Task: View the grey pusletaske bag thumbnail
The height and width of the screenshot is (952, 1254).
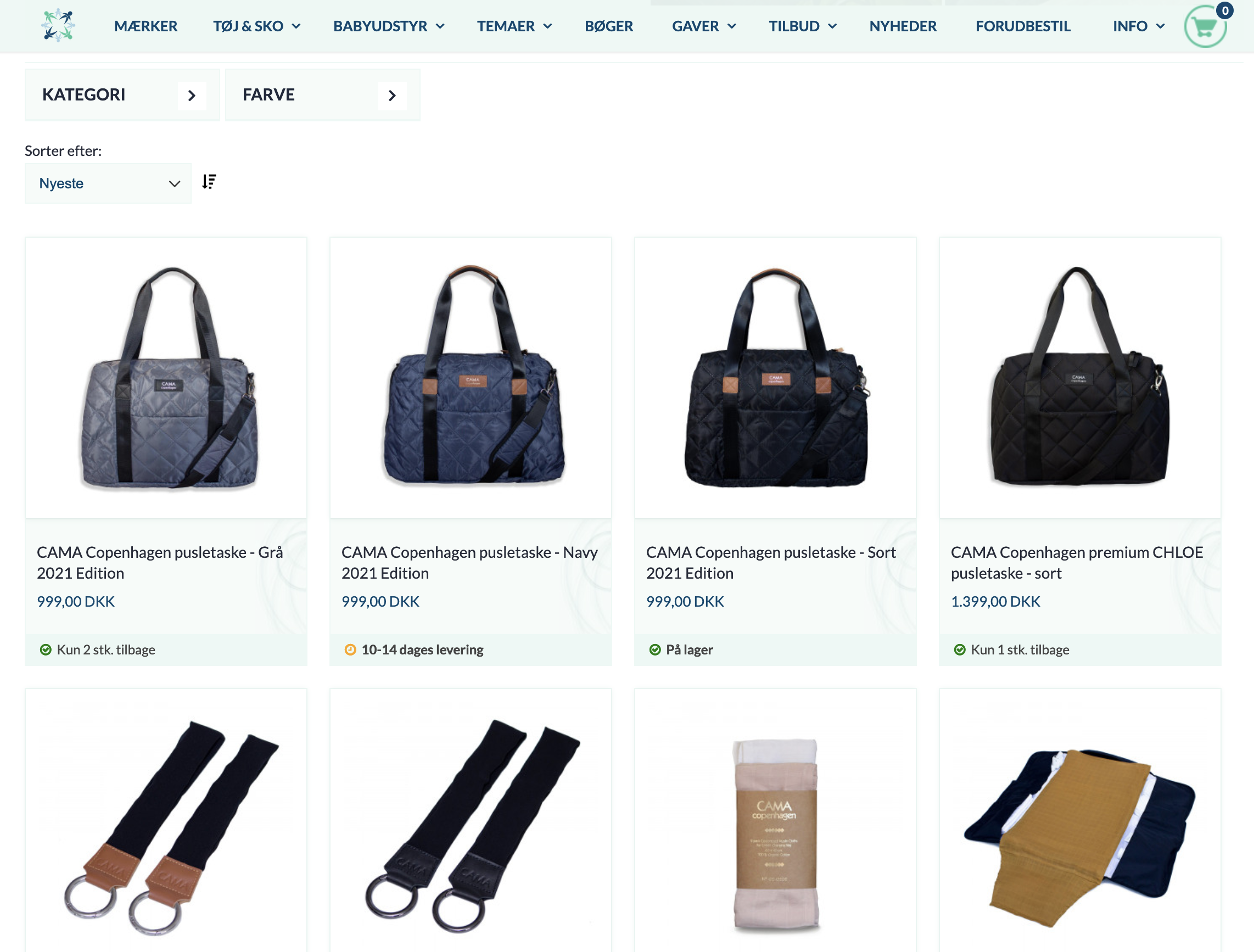Action: pos(166,378)
